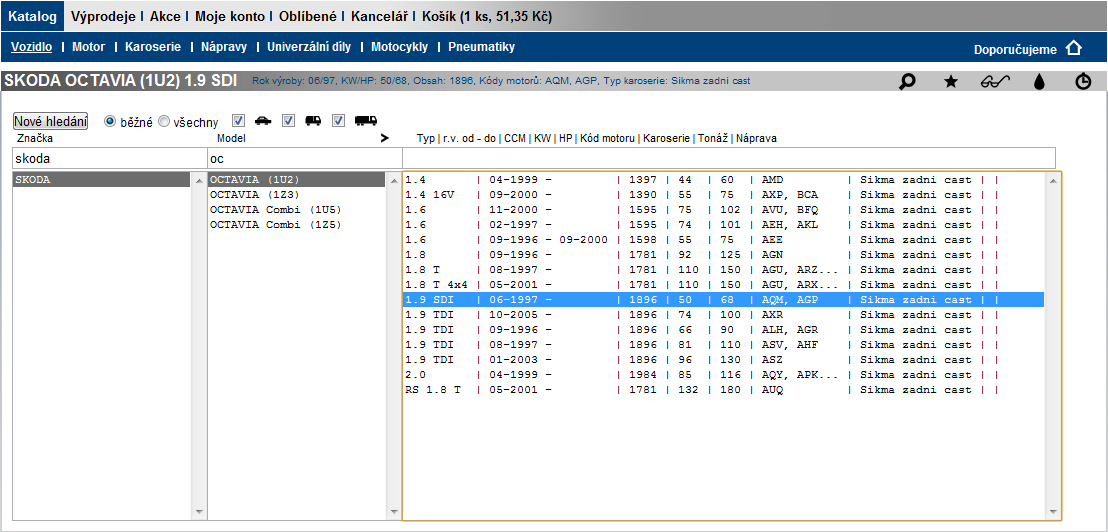Click the Nové hledání button
Viewport: 1108px width, 532px height.
[50, 121]
